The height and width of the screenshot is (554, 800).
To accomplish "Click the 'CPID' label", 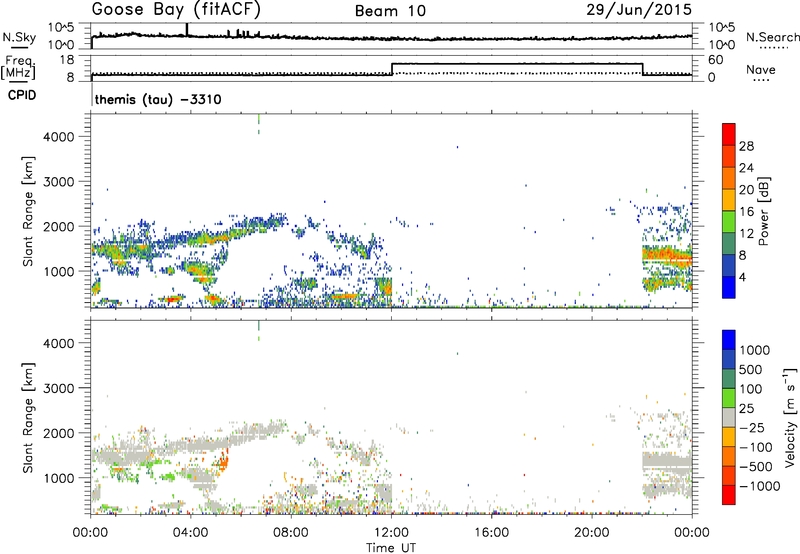I will click(x=22, y=95).
